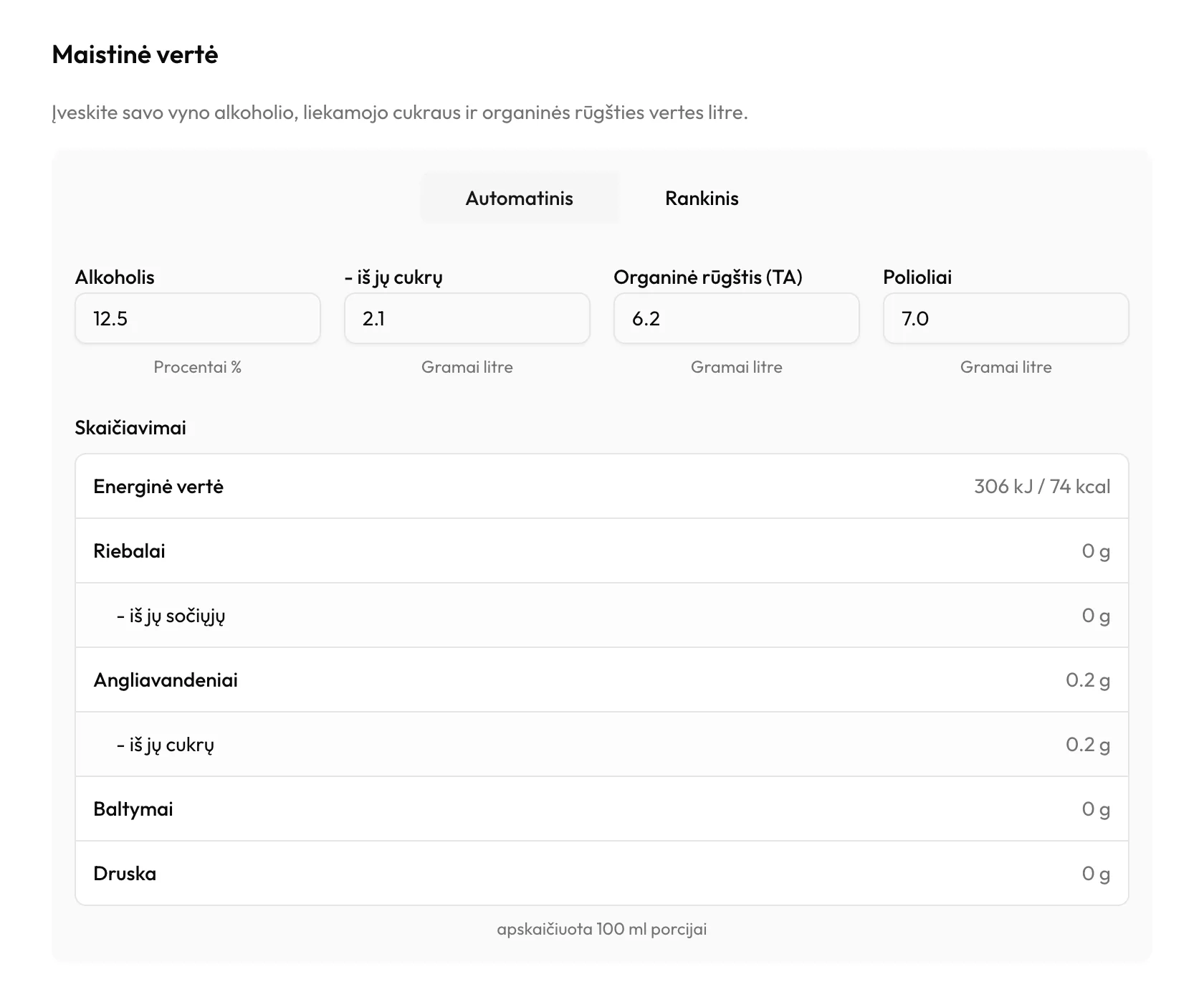Click the 'Alkoholis' field label
Image resolution: width=1204 pixels, height=982 pixels.
pyautogui.click(x=115, y=277)
